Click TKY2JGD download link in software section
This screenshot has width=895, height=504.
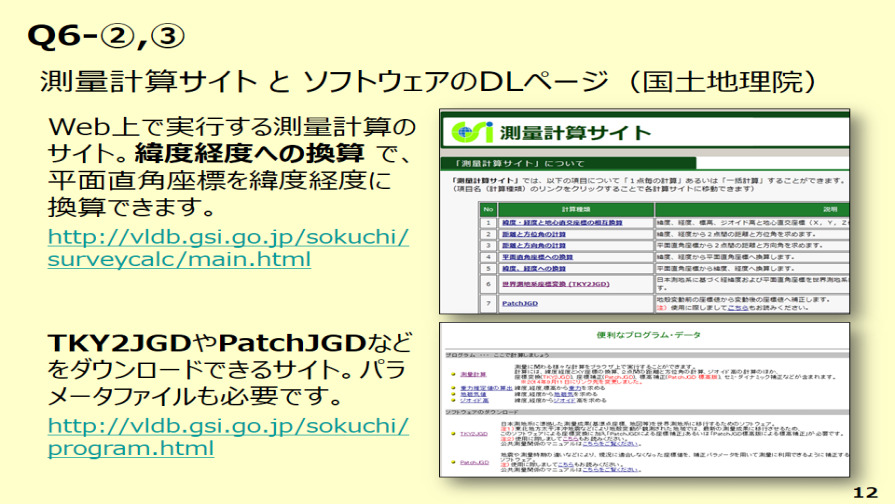pyautogui.click(x=472, y=435)
